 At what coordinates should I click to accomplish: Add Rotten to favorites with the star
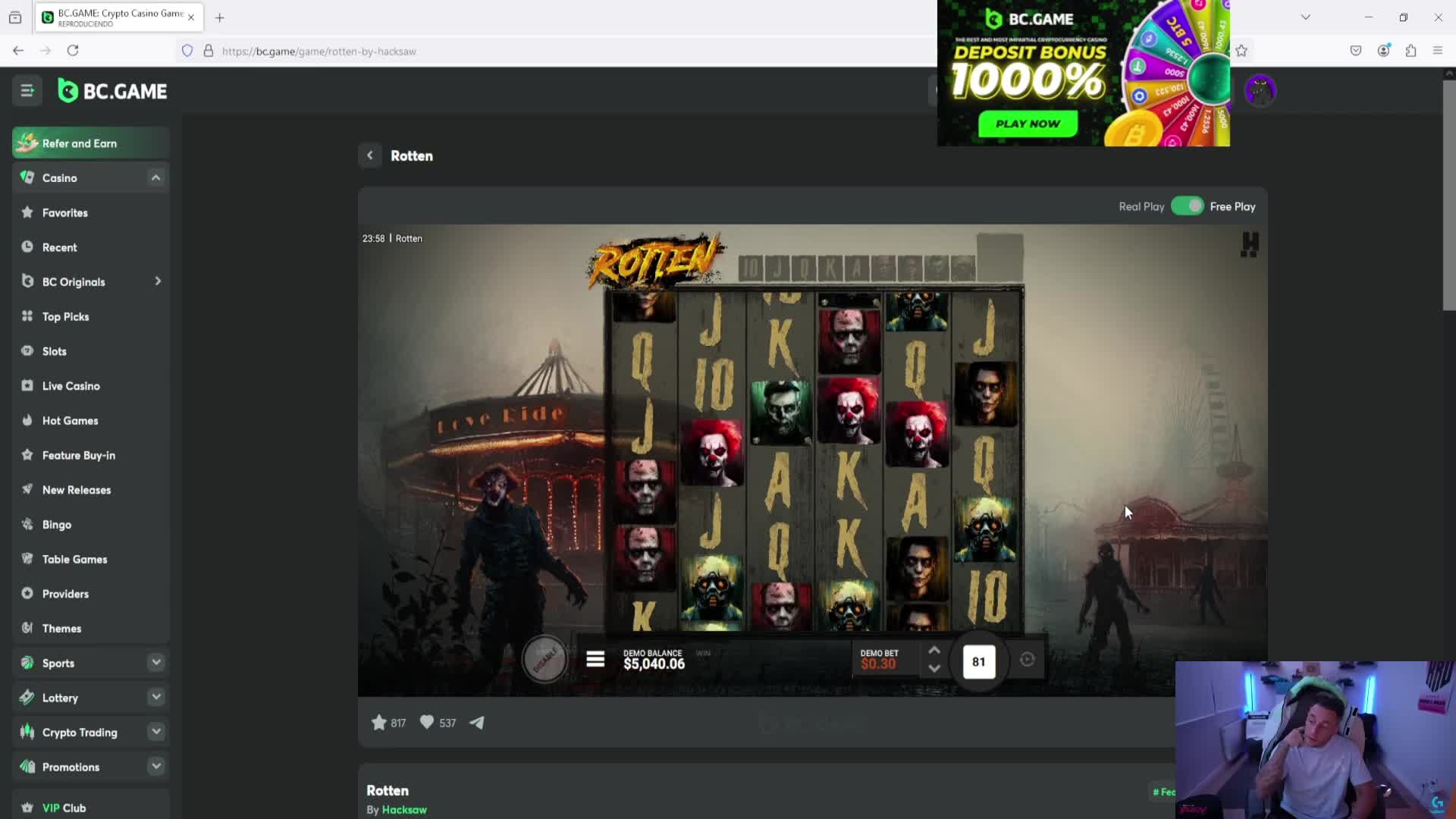coord(379,723)
